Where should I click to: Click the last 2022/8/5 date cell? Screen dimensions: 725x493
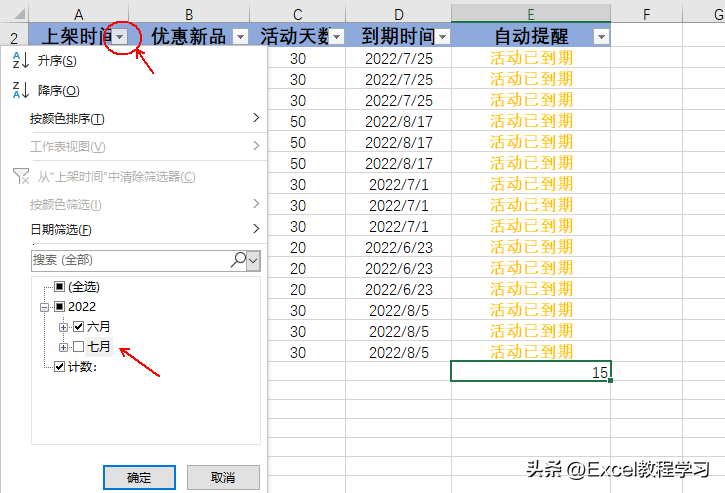coord(399,352)
